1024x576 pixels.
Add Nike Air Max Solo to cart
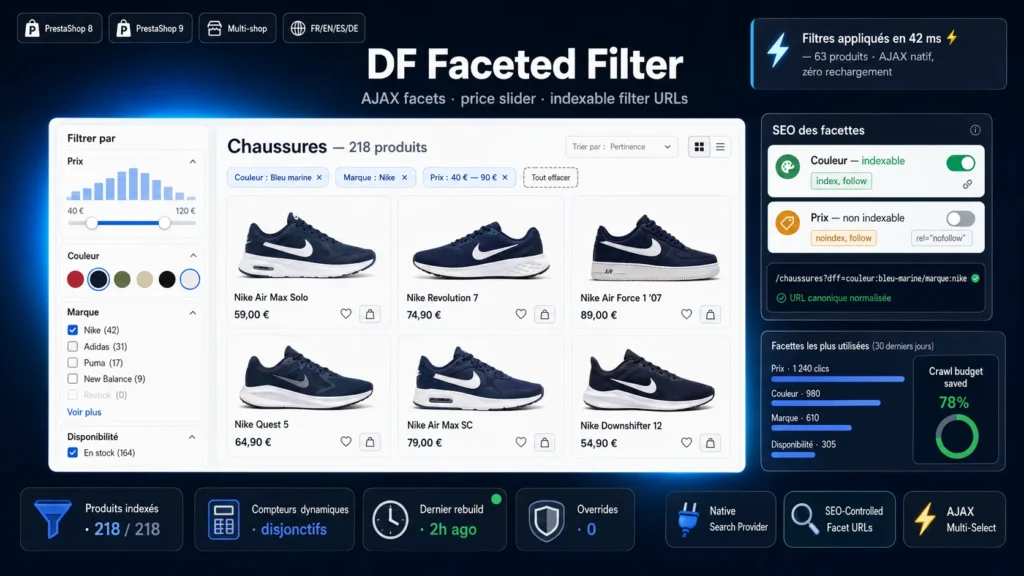coord(370,314)
